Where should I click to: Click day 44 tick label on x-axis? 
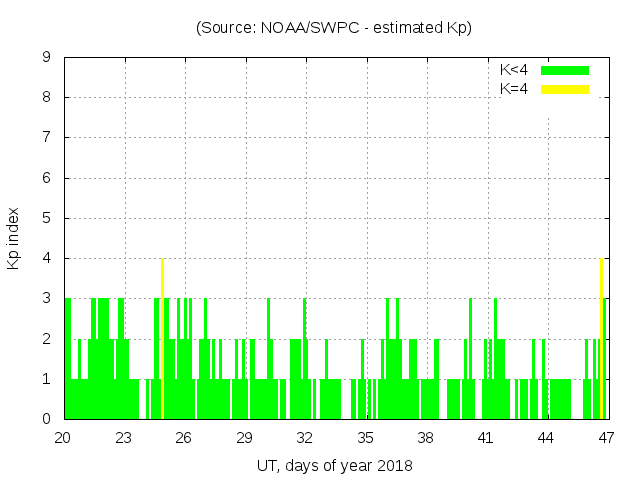click(x=546, y=438)
